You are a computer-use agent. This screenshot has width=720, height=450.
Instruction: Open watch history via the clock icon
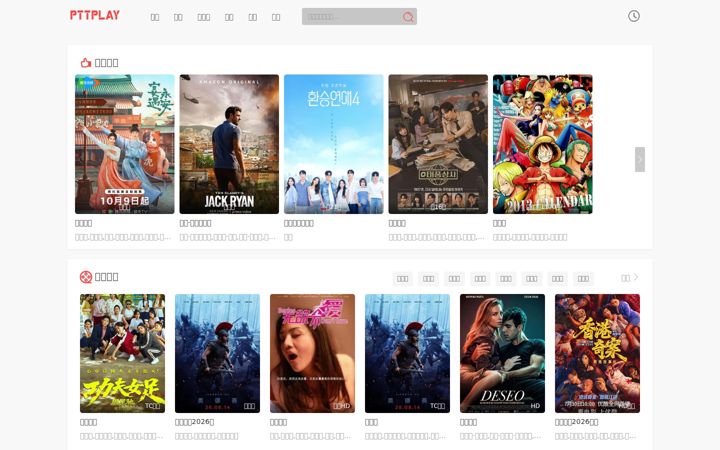coord(634,16)
